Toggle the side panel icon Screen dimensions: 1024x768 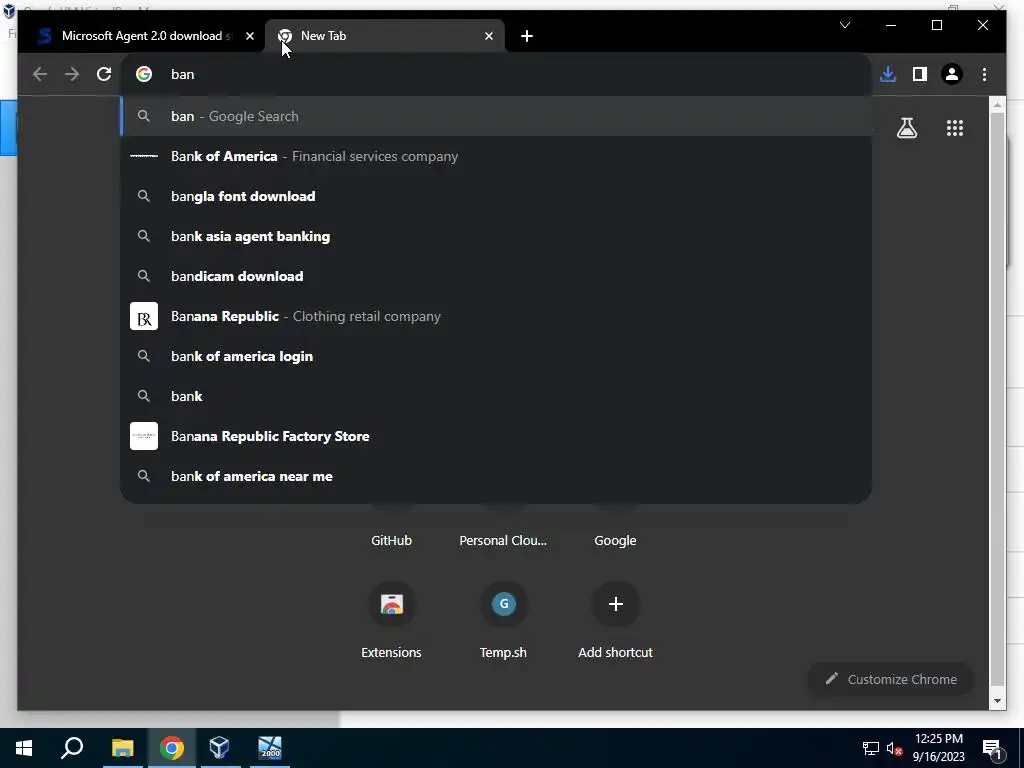pyautogui.click(x=920, y=74)
